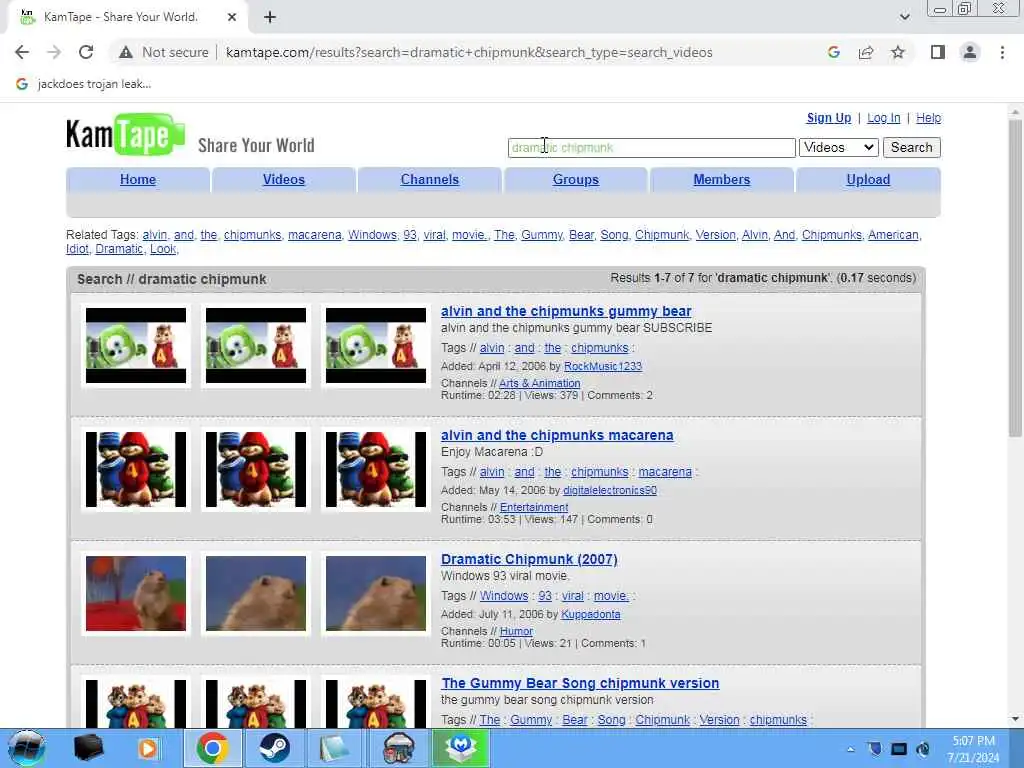Open the Home tab
The image size is (1024, 768).
(x=138, y=180)
